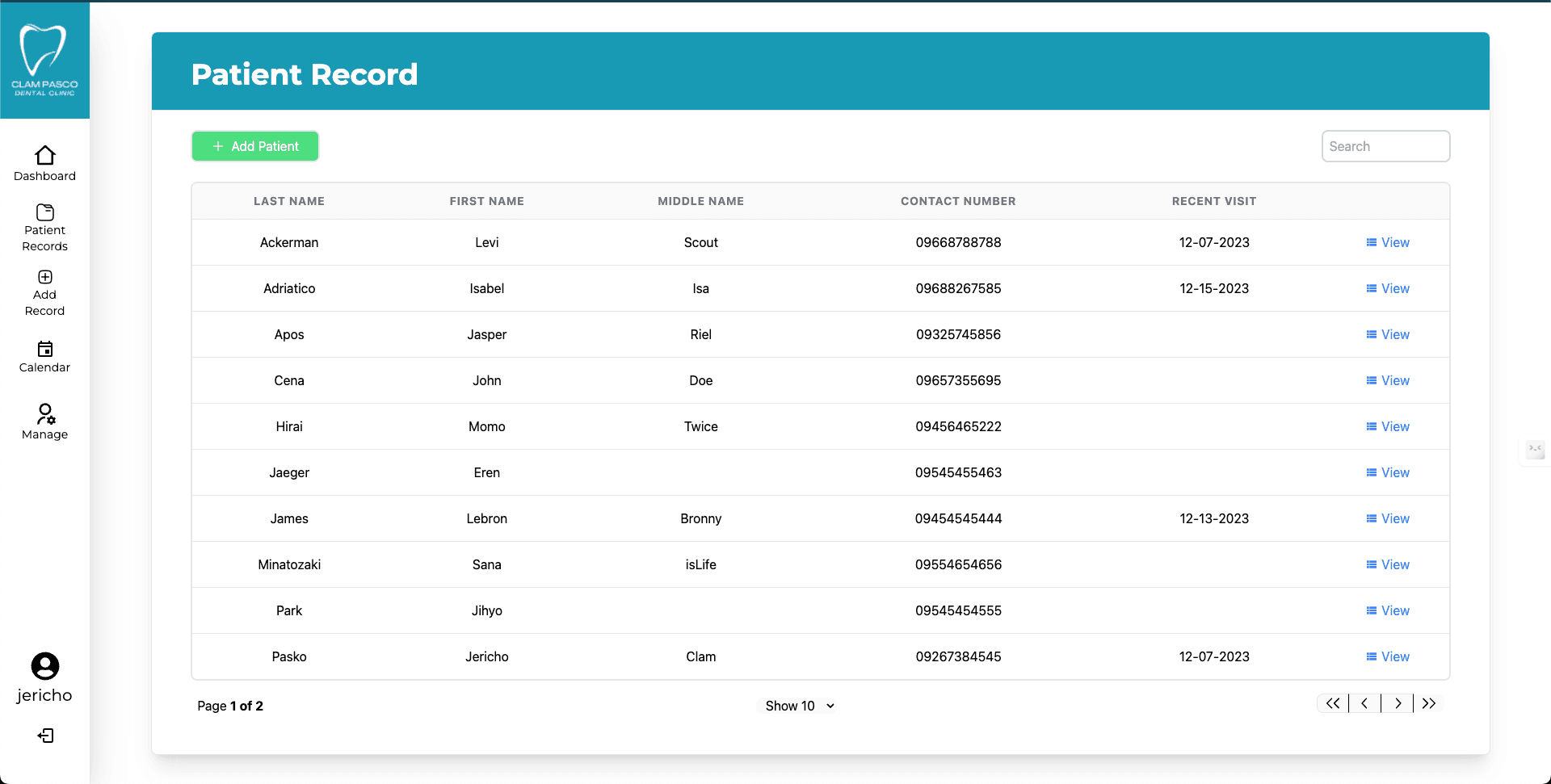Click the logout icon at sidebar bottom
The width and height of the screenshot is (1551, 784).
coord(46,736)
